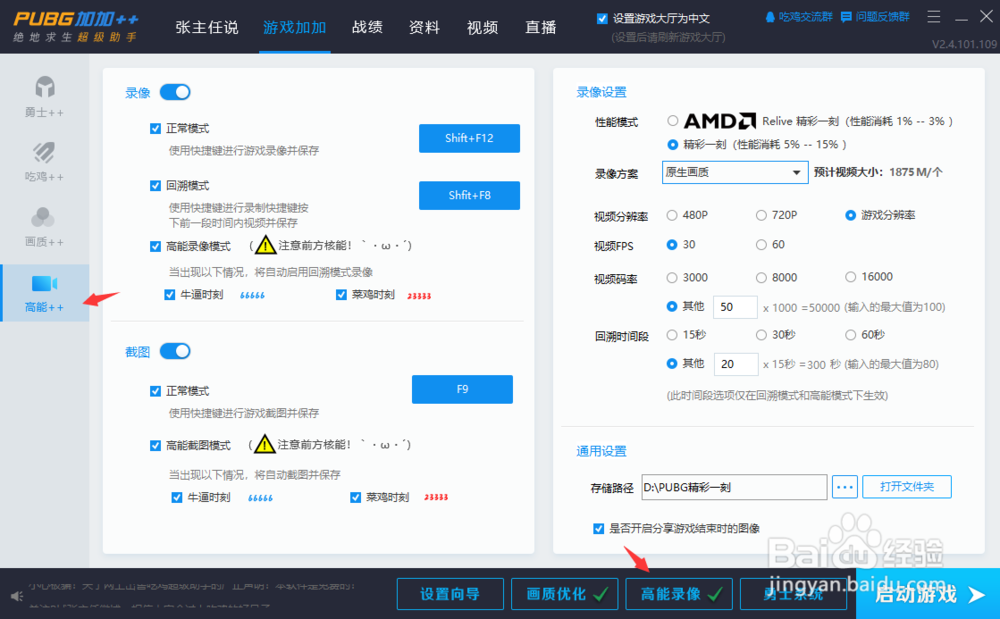Click the 画质优化 button
1000x619 pixels.
pos(564,594)
